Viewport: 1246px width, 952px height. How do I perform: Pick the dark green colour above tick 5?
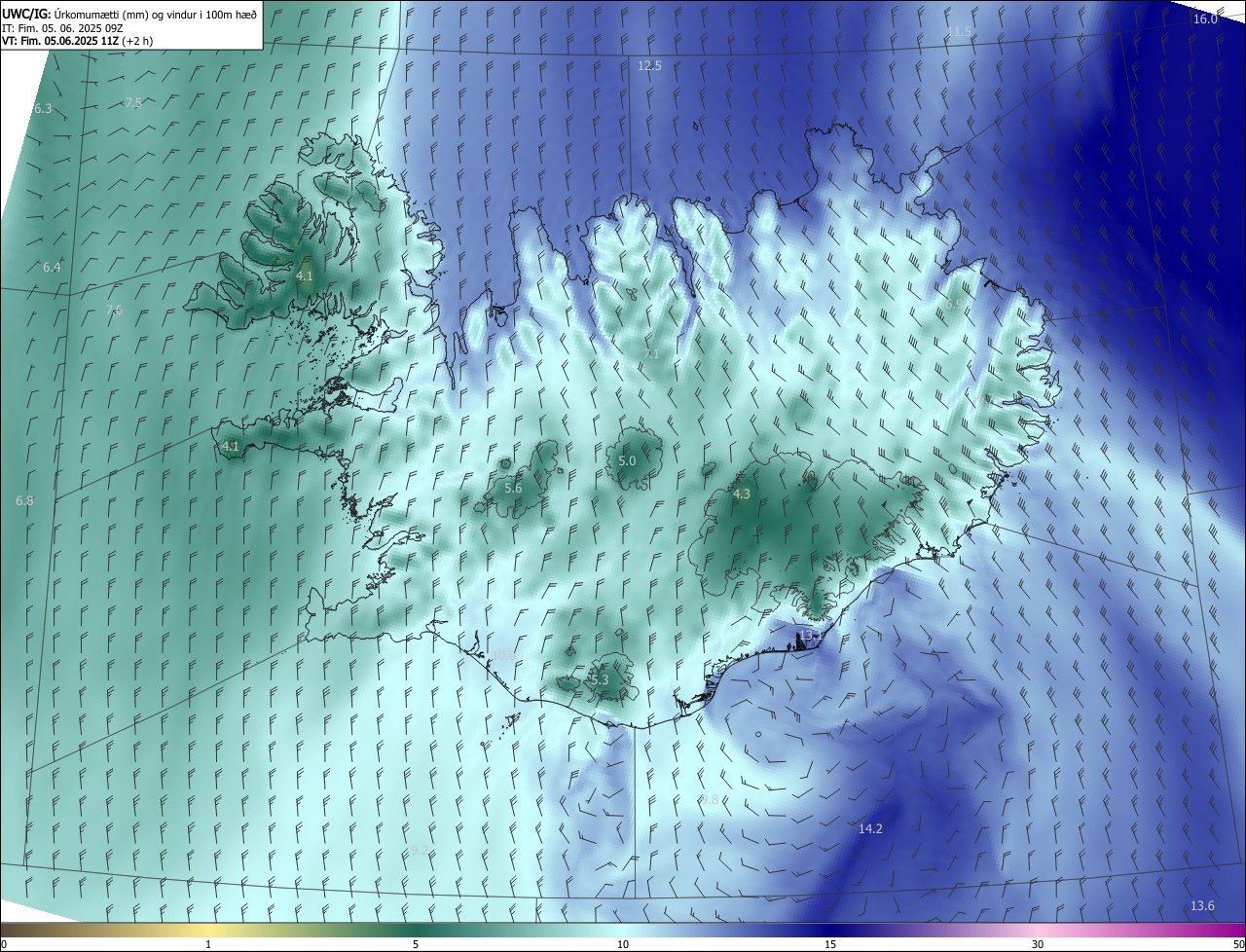416,930
